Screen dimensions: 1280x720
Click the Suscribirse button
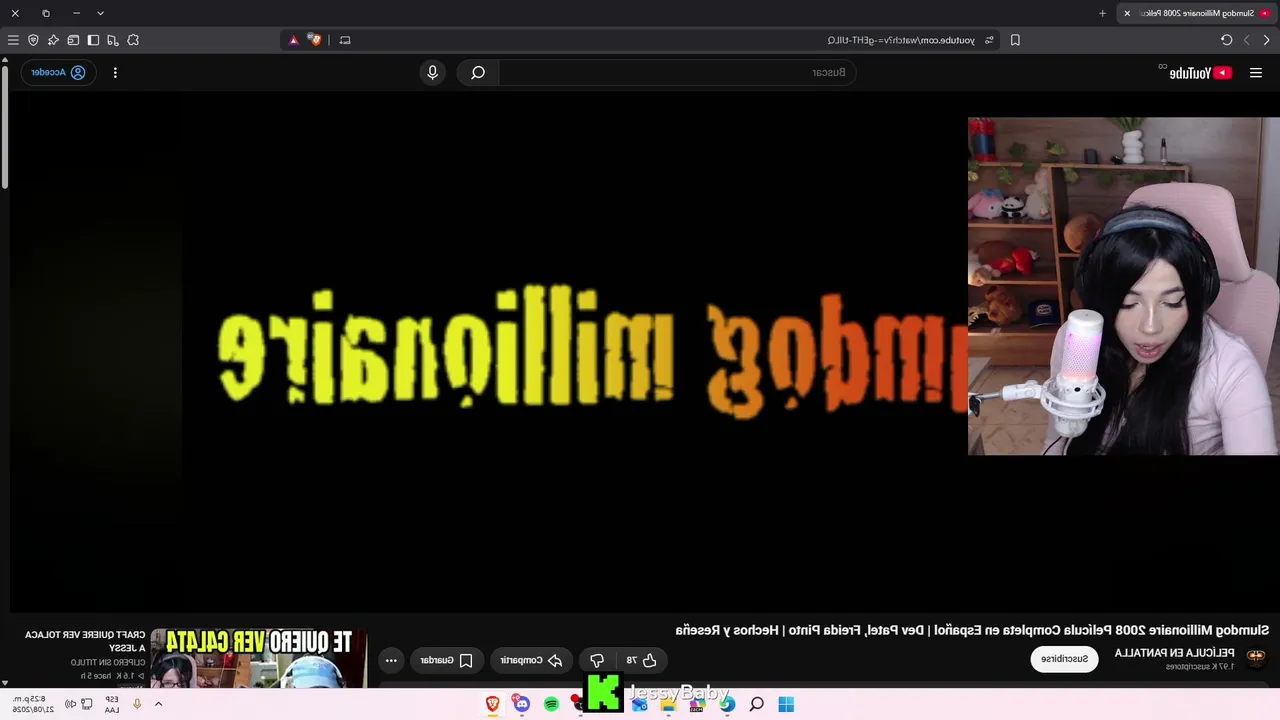(1064, 659)
